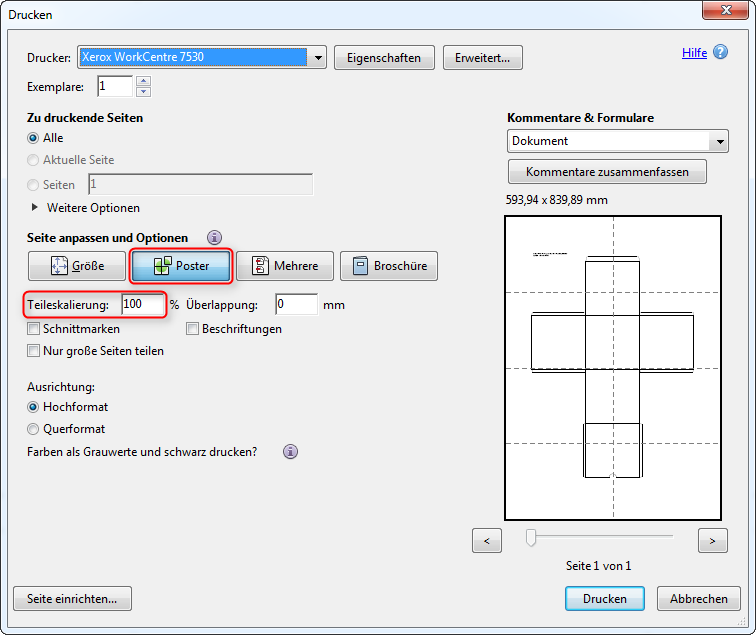Choose the Mehrere pages-per-sheet option
Image resolution: width=756 pixels, height=635 pixels.
pos(285,266)
